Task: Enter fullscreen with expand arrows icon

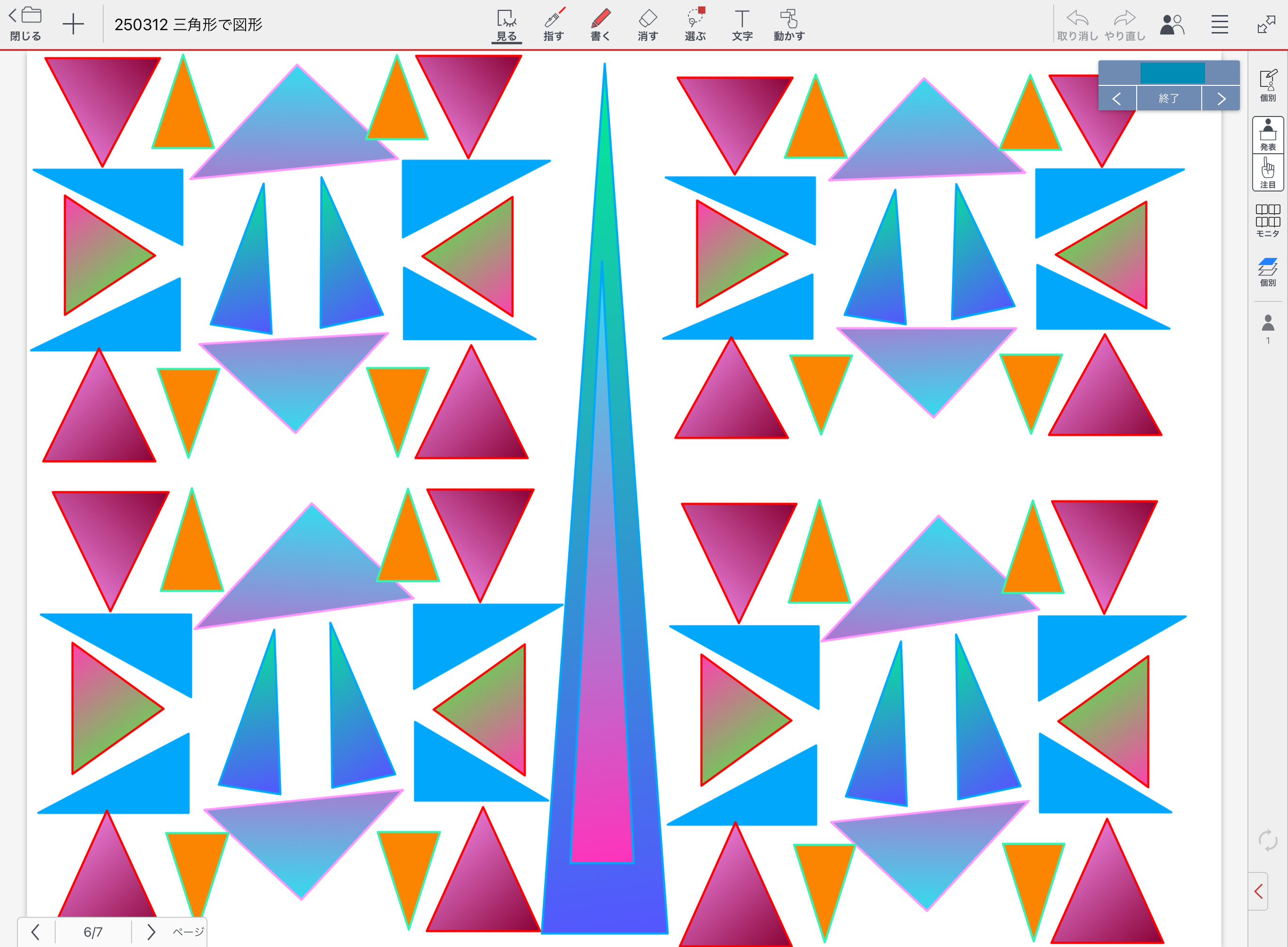Action: tap(1266, 24)
